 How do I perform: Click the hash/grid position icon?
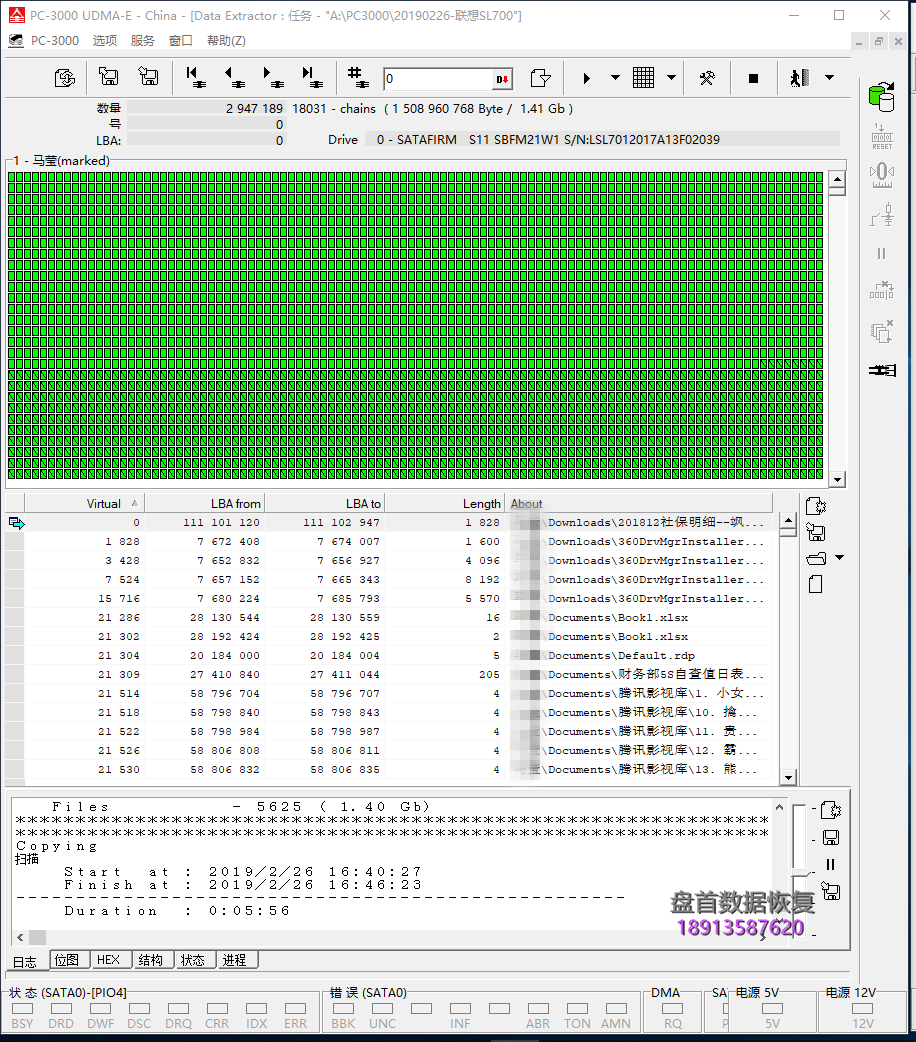pos(358,78)
